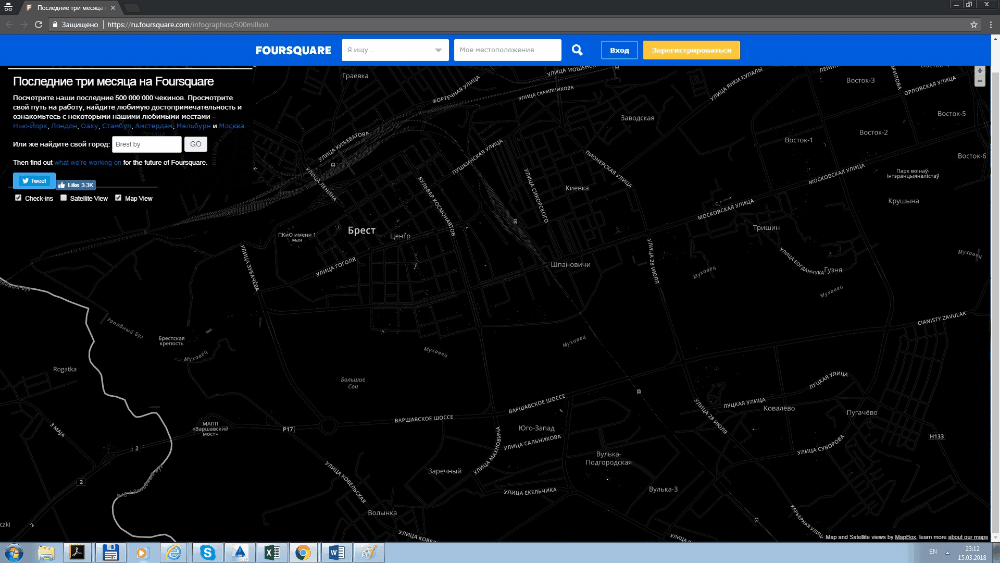Go back with browser back arrow
This screenshot has width=1000, height=563.
[9, 25]
